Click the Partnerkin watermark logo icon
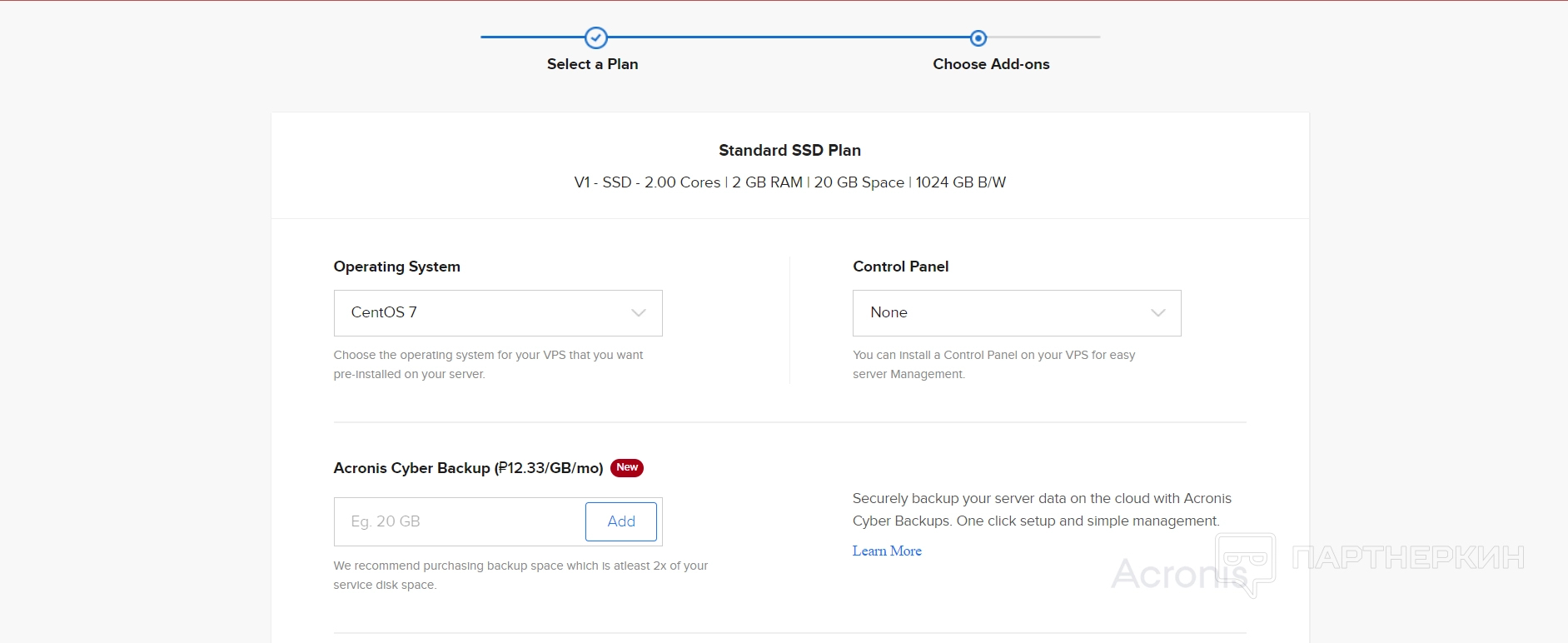This screenshot has height=643, width=1568. click(1245, 562)
